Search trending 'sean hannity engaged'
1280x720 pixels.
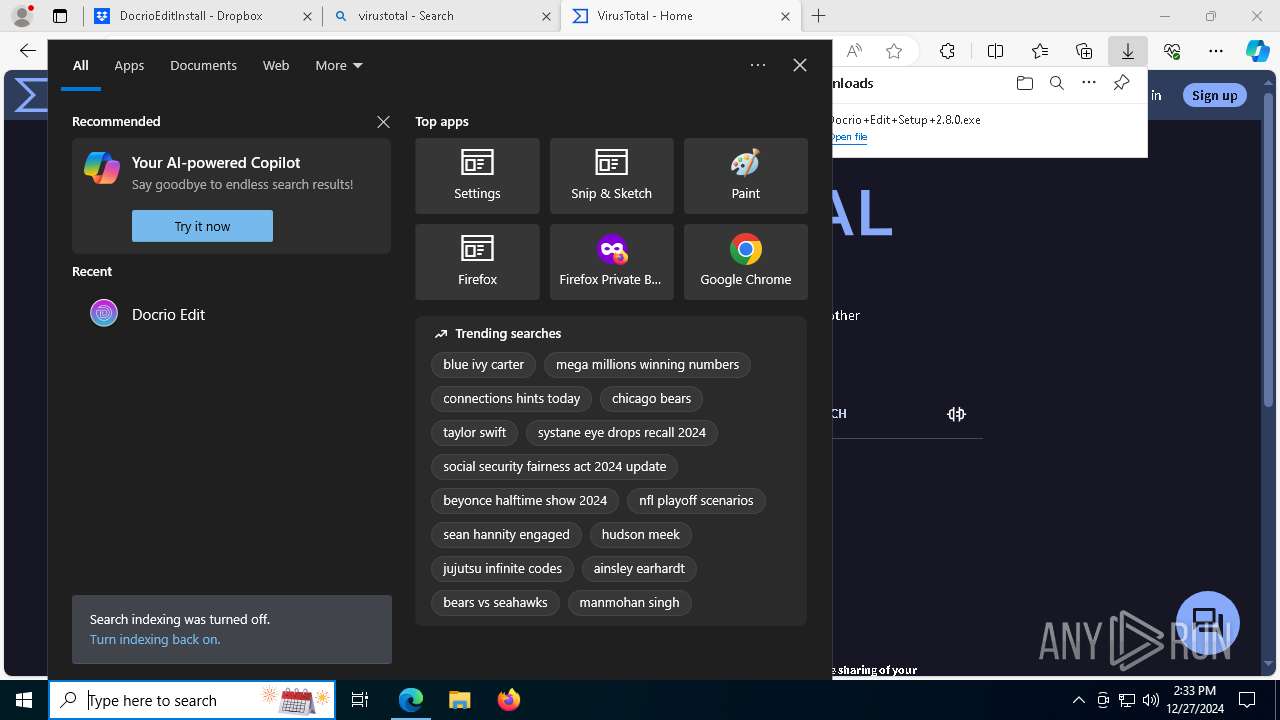point(506,535)
